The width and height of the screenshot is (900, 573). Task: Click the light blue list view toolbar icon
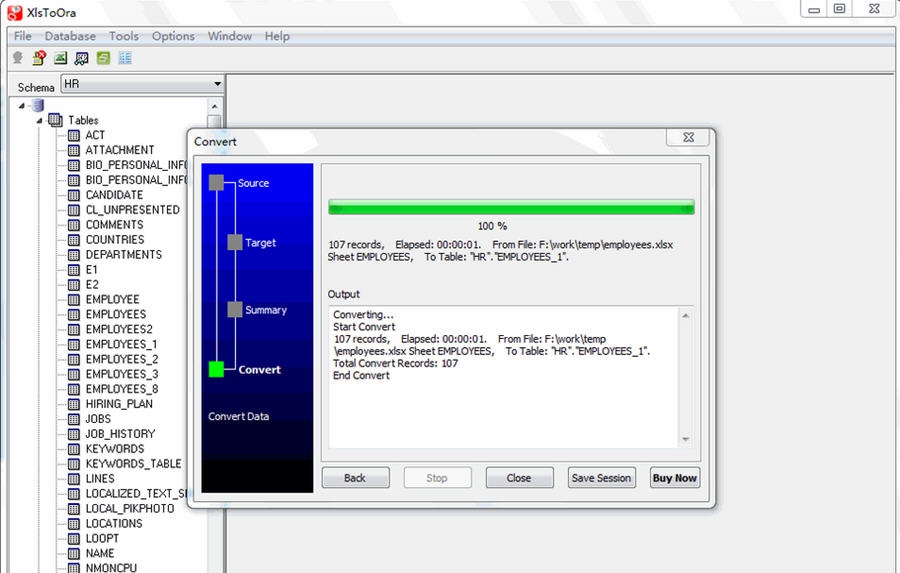pos(125,57)
